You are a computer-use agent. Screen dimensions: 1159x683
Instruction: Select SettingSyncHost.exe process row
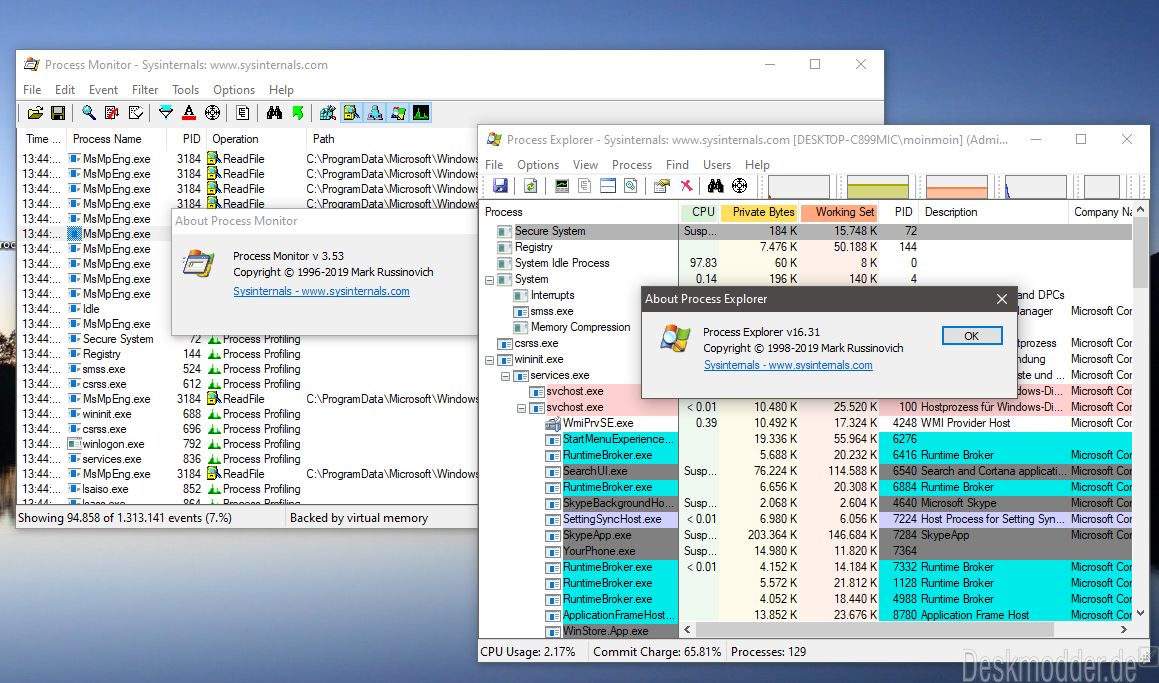(806, 520)
